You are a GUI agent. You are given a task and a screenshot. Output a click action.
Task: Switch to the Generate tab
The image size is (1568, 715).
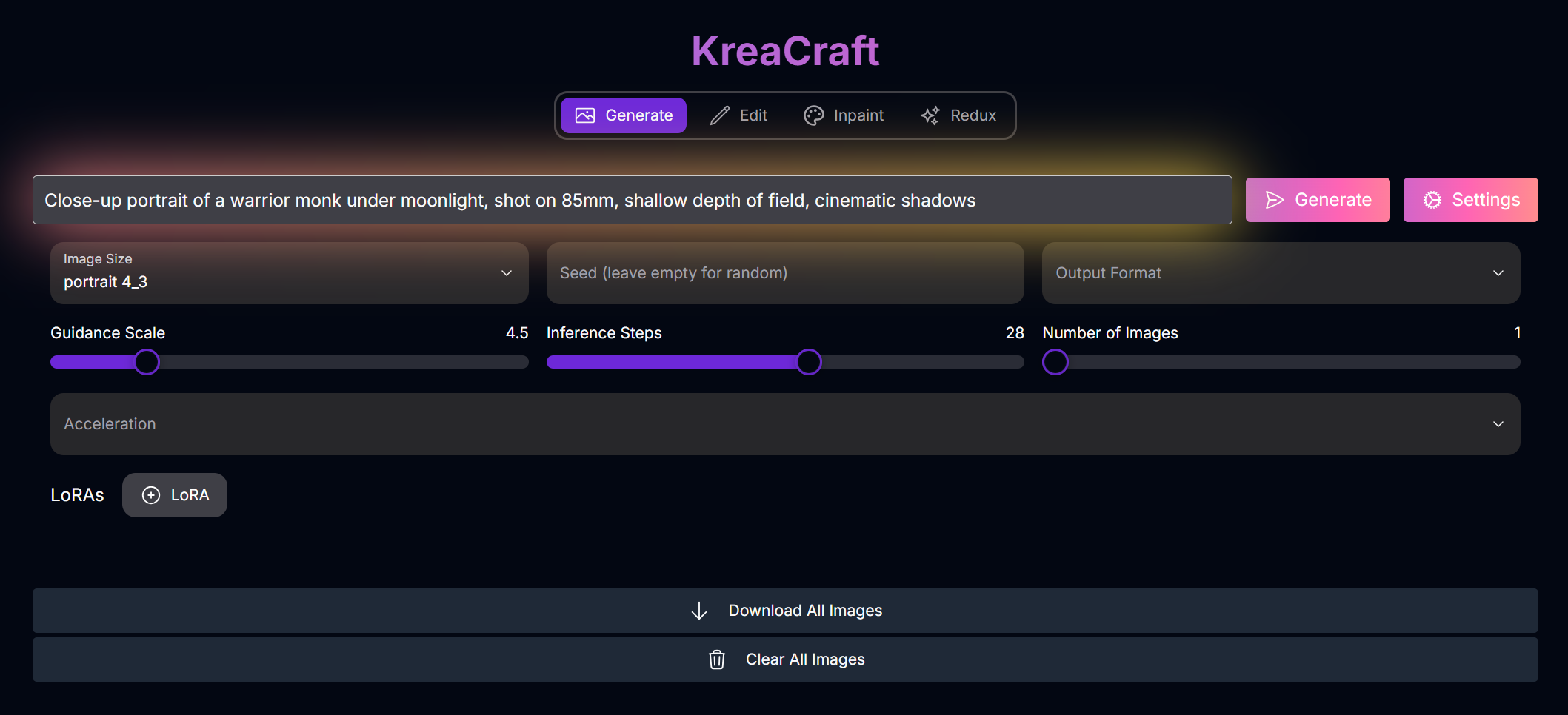(624, 115)
